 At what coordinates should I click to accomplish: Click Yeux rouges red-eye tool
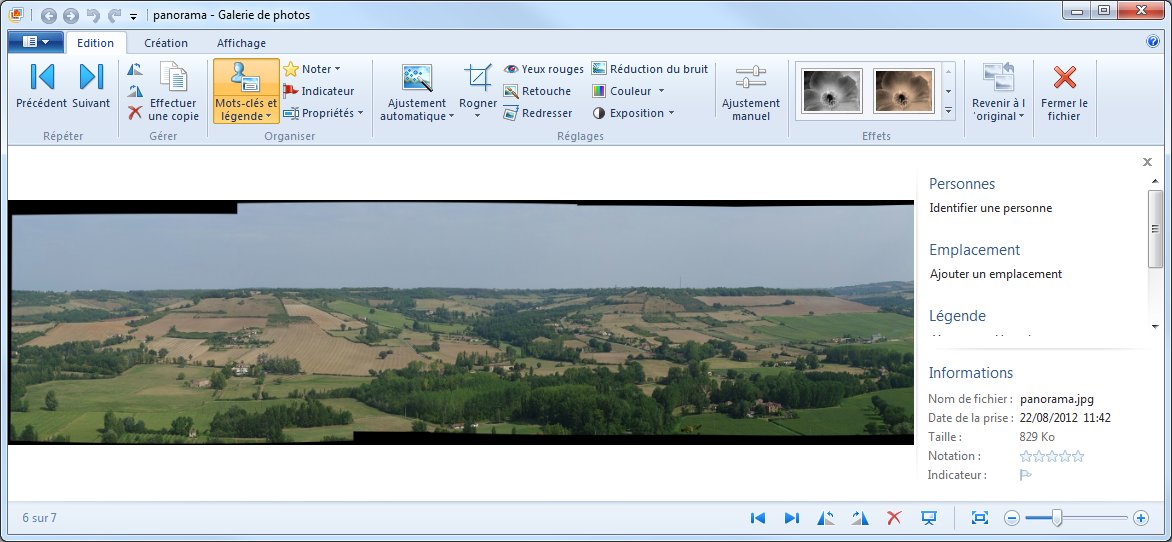click(x=543, y=69)
